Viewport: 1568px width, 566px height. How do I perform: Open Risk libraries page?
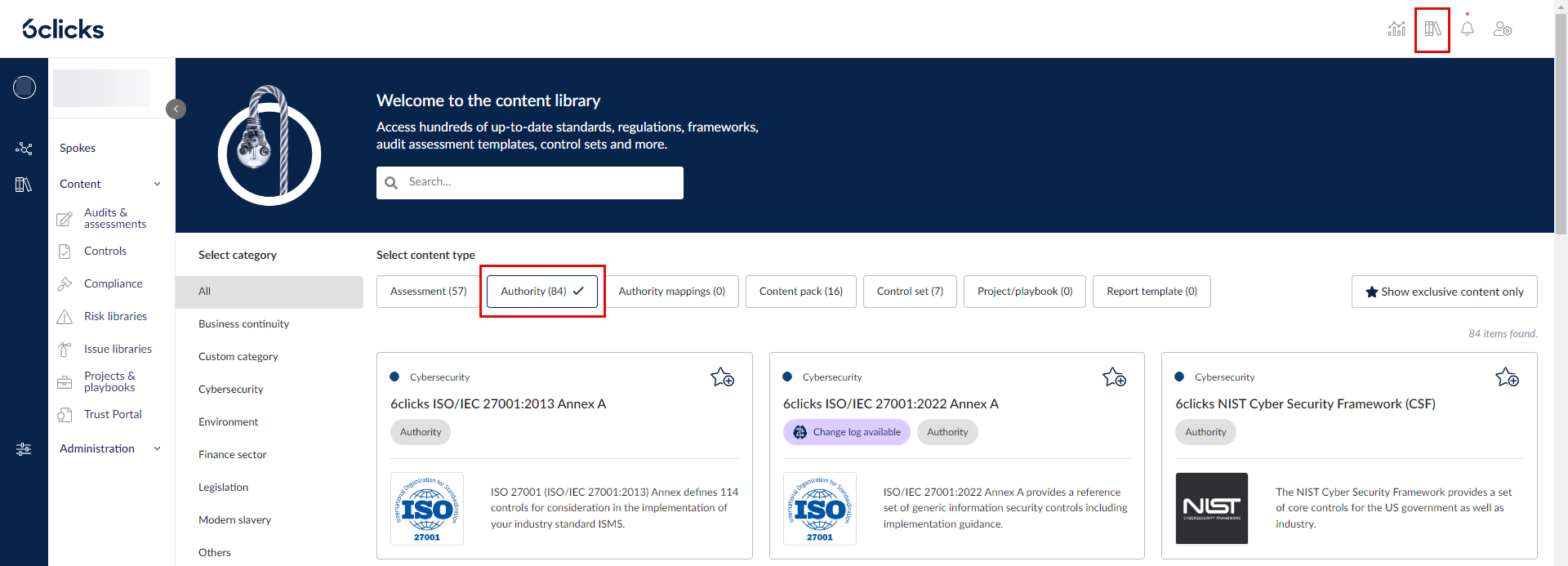point(116,317)
